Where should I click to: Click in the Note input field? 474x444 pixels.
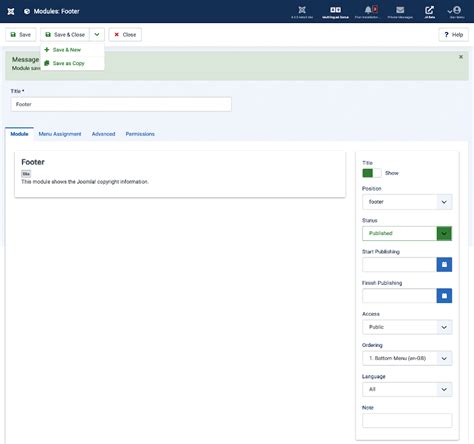(407, 421)
